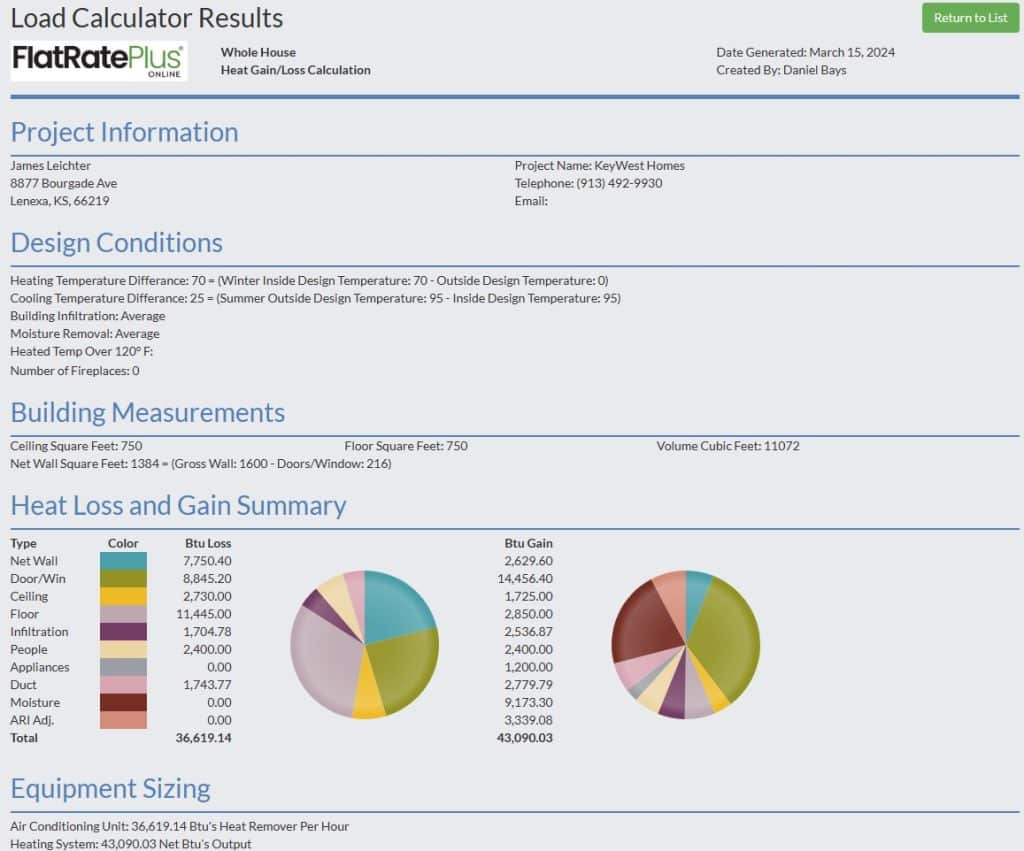Select the pink Duct color swatch

tap(123, 685)
